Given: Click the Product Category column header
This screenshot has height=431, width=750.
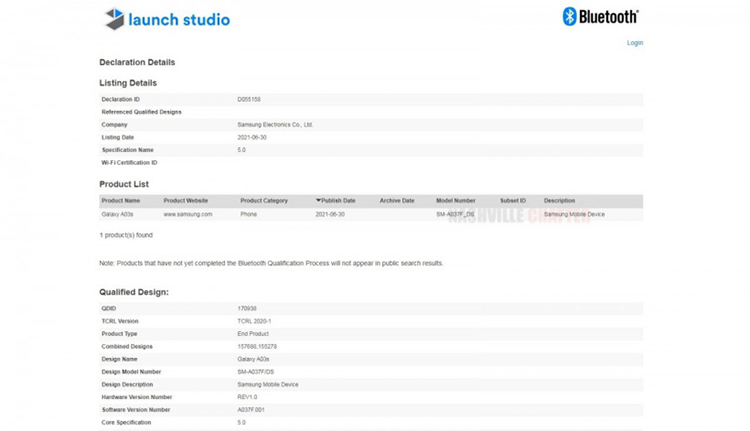Looking at the screenshot, I should tap(264, 200).
